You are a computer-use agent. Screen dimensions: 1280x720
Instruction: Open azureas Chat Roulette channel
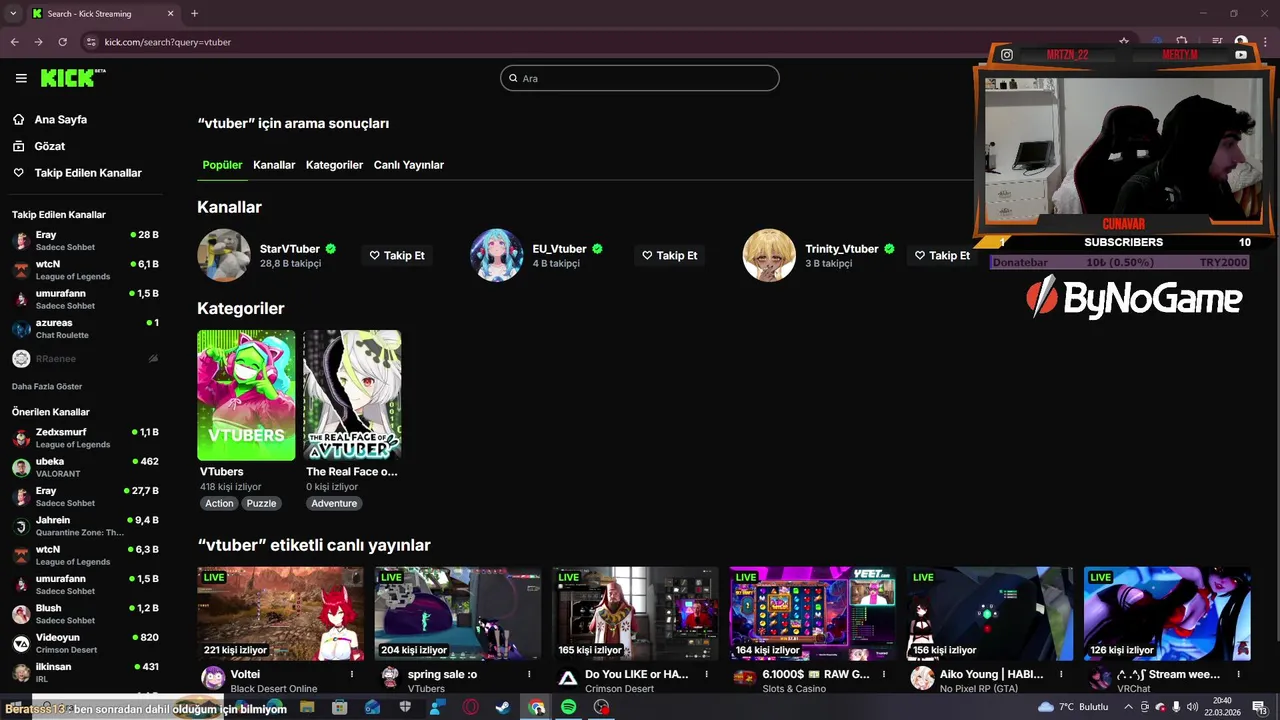pyautogui.click(x=85, y=329)
